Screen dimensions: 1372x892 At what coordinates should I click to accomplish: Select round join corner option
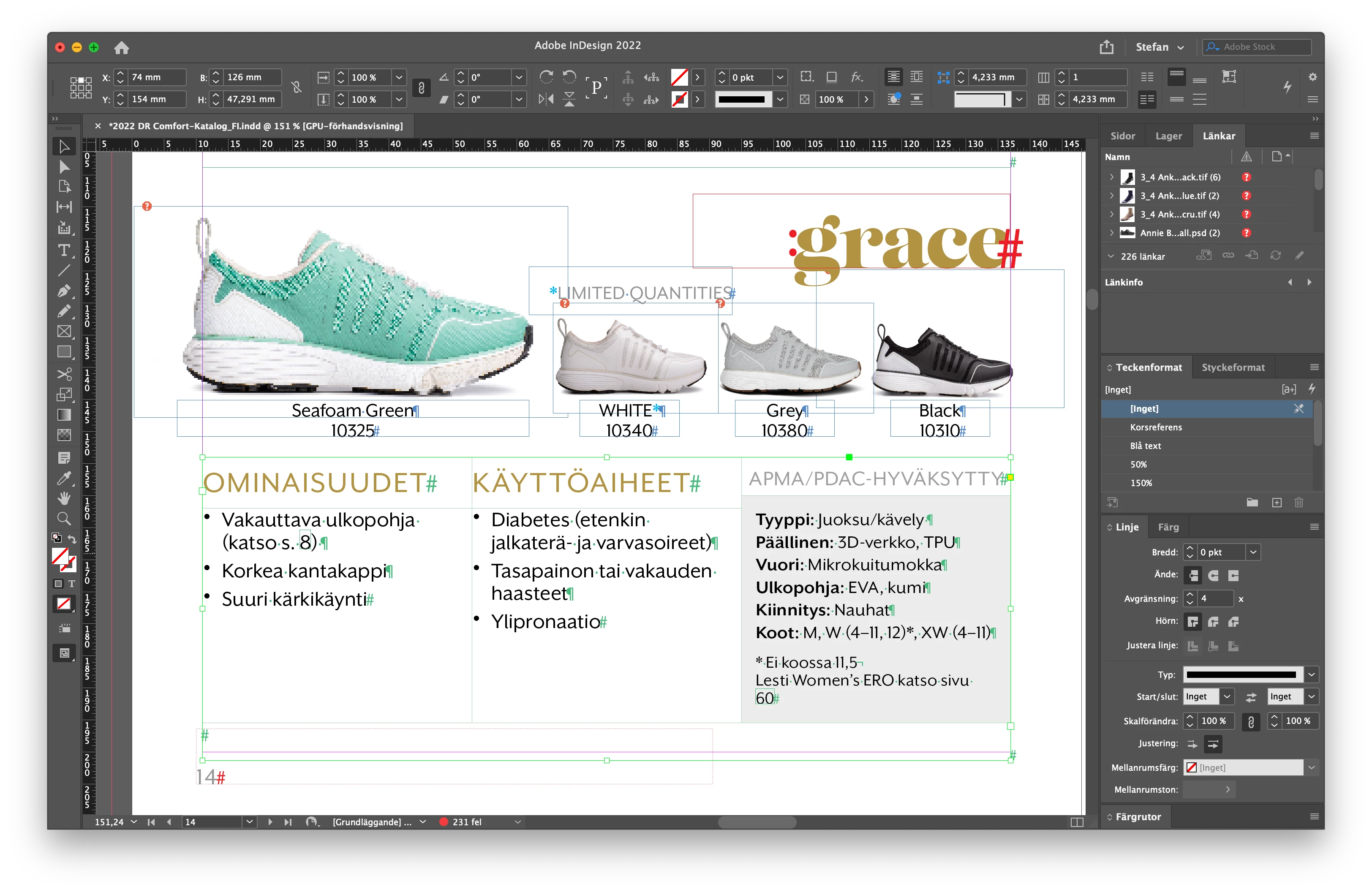[x=1213, y=621]
